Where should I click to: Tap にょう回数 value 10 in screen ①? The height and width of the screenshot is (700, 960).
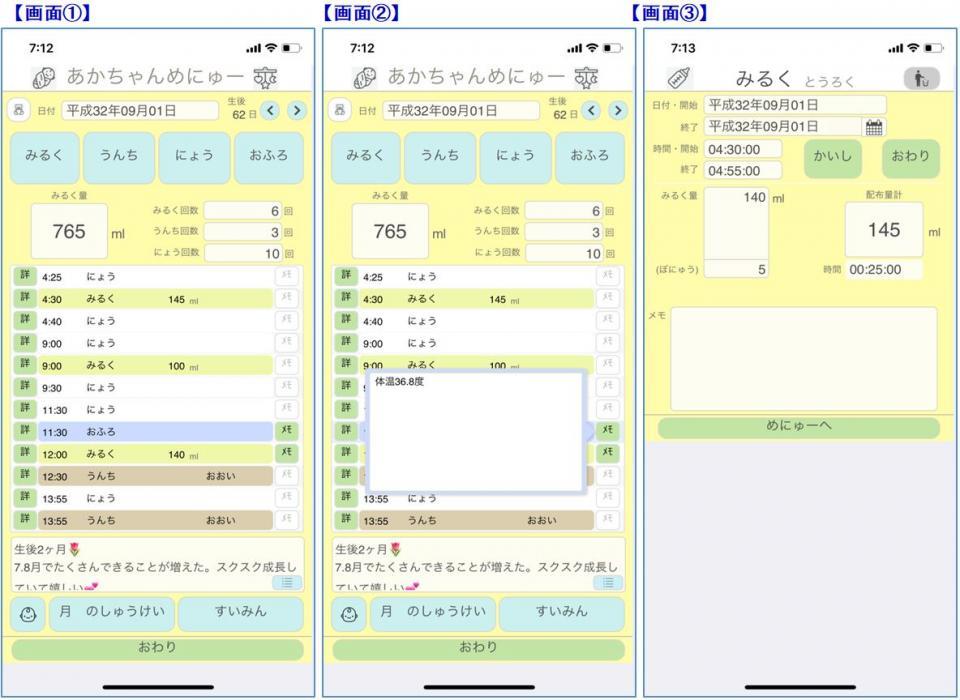click(243, 253)
